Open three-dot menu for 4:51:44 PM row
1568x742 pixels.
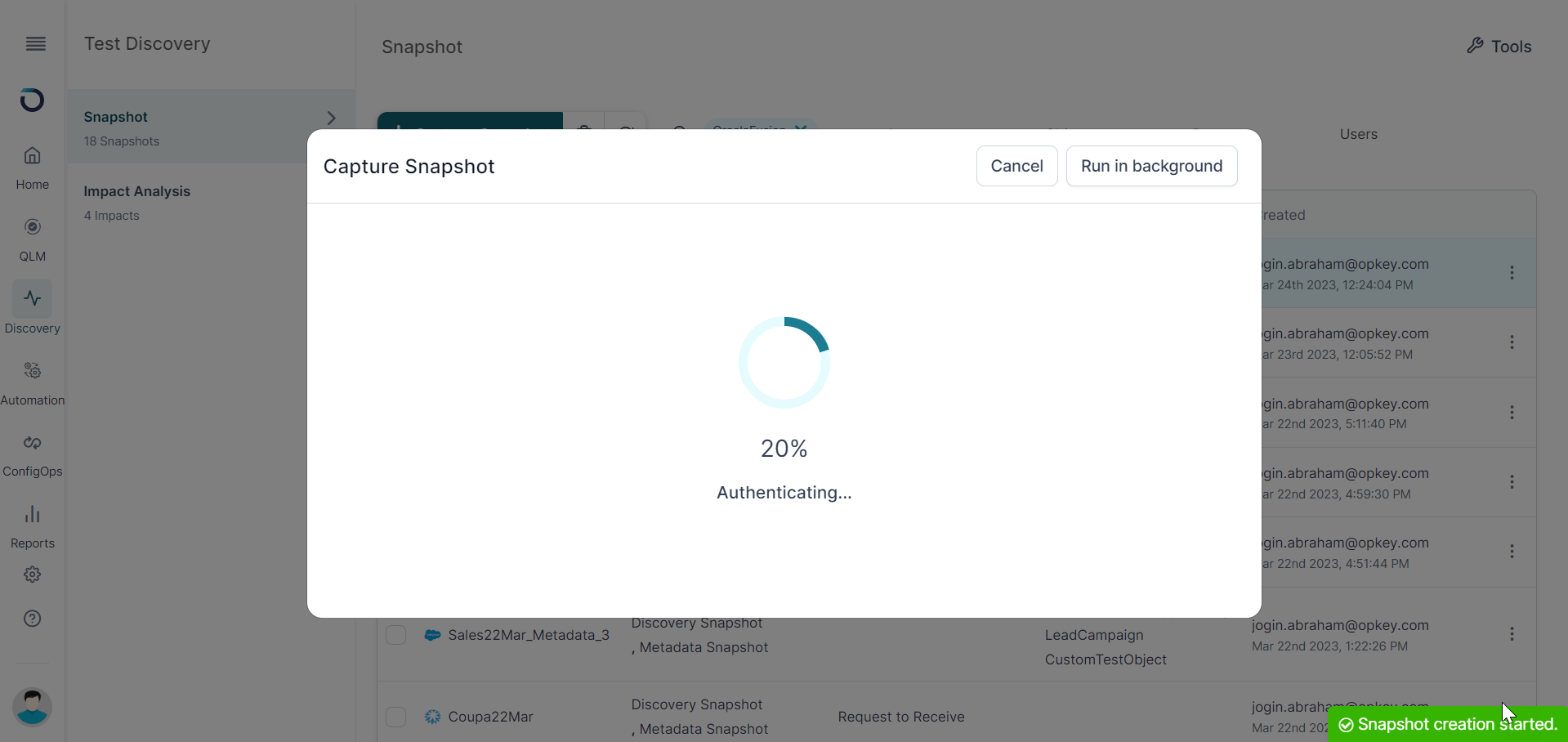1512,552
